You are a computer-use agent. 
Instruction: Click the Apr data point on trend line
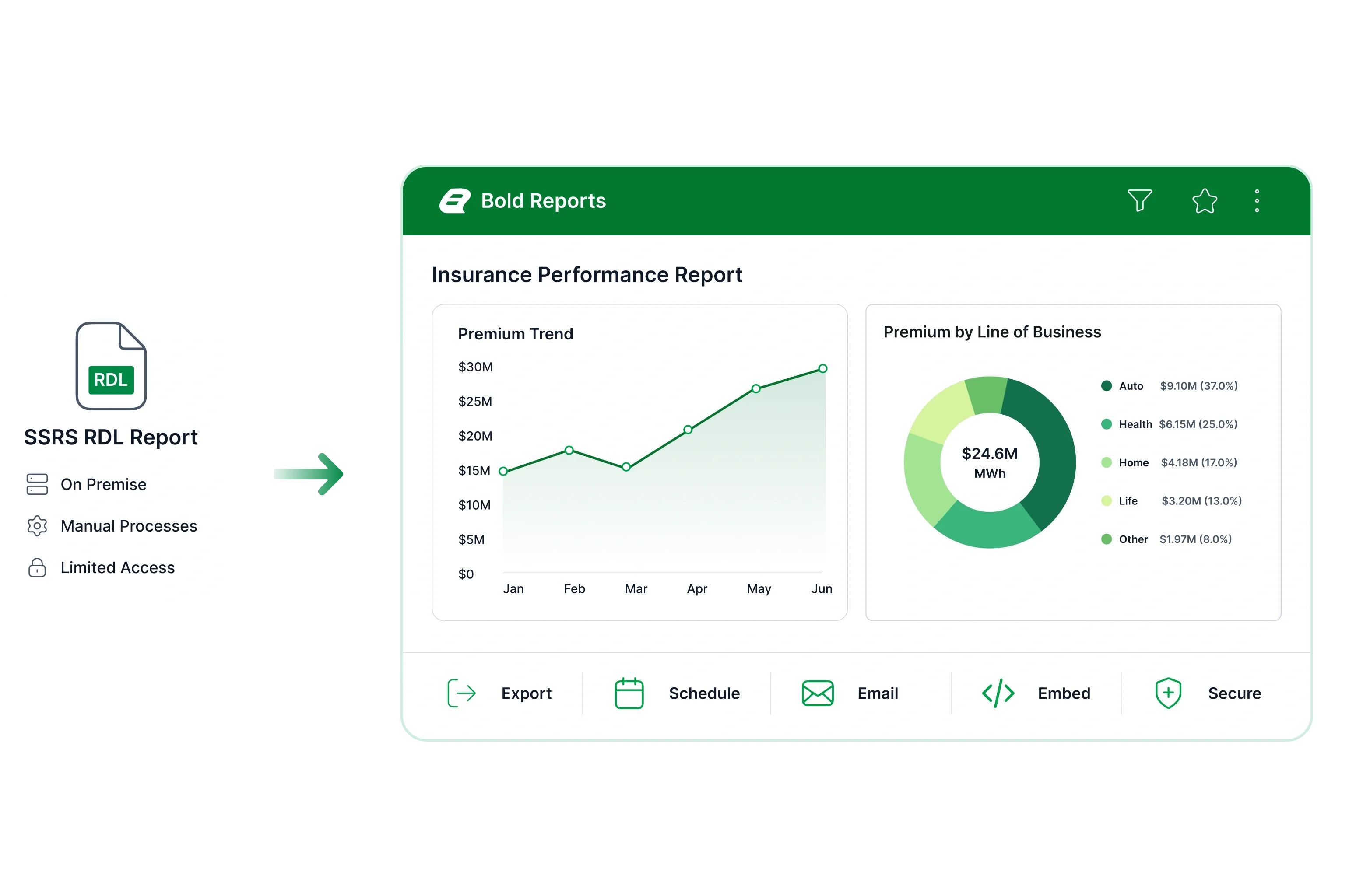(688, 430)
